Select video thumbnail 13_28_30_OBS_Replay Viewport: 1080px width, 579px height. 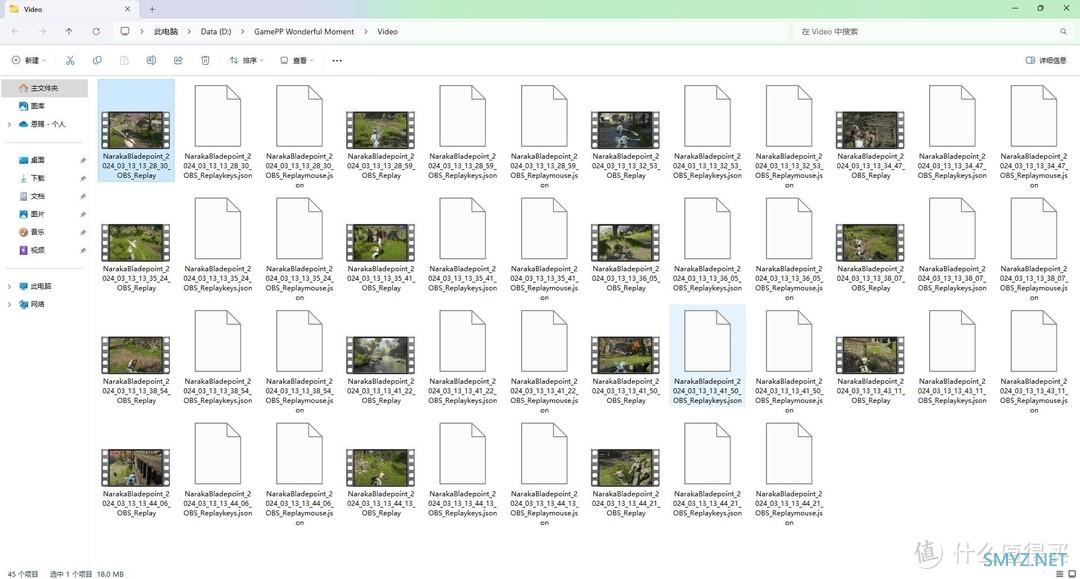tap(136, 131)
